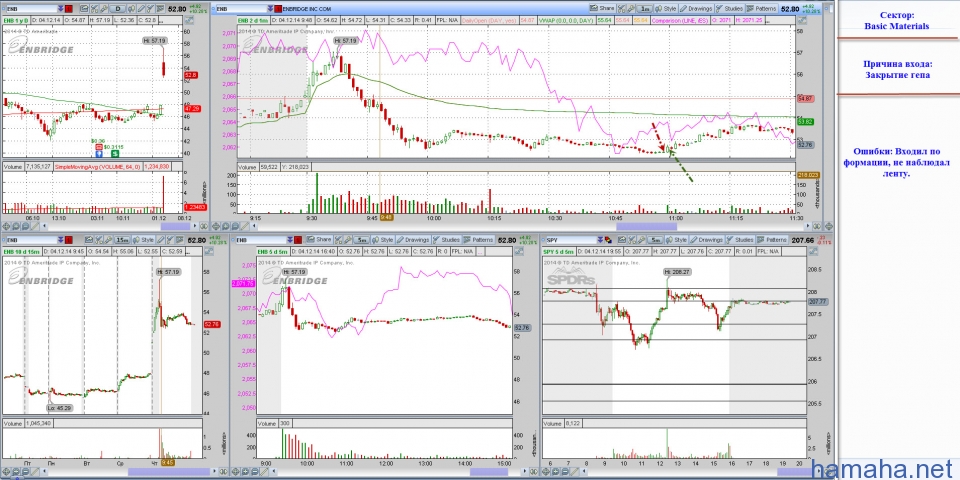Open the Patterns icon in the ENB daily chart toolbar

coord(160,9)
